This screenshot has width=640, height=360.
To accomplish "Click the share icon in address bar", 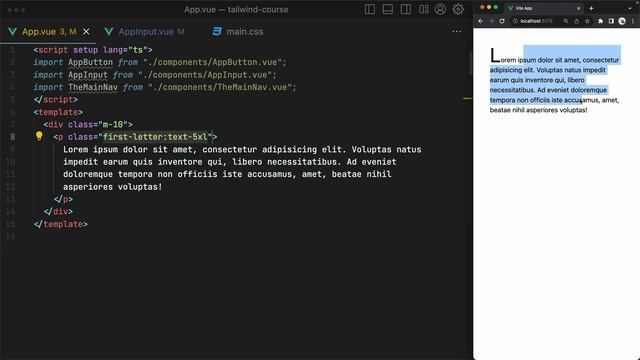I will click(577, 21).
